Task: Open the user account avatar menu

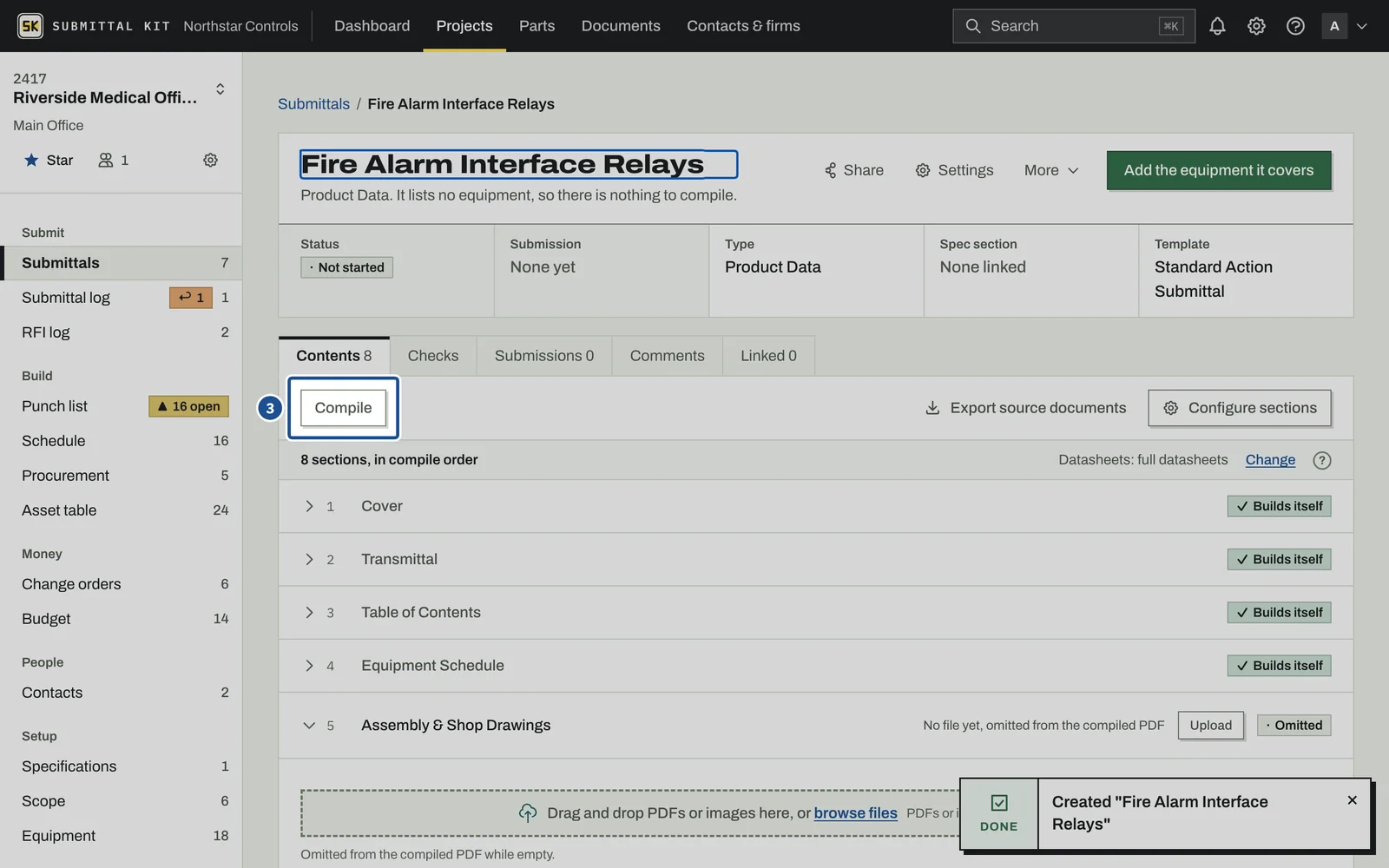Action: (x=1344, y=26)
